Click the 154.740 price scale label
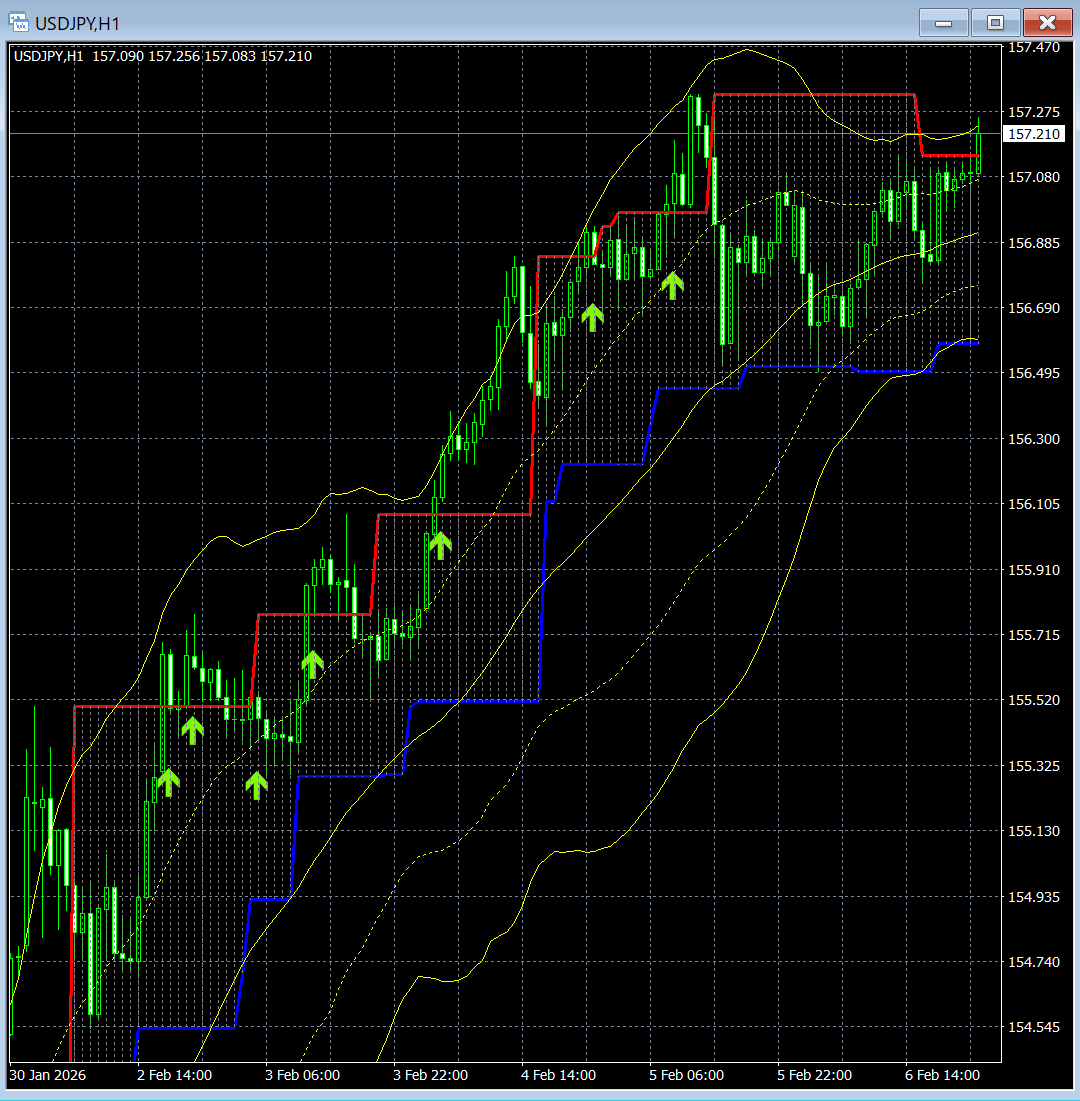 (1034, 962)
